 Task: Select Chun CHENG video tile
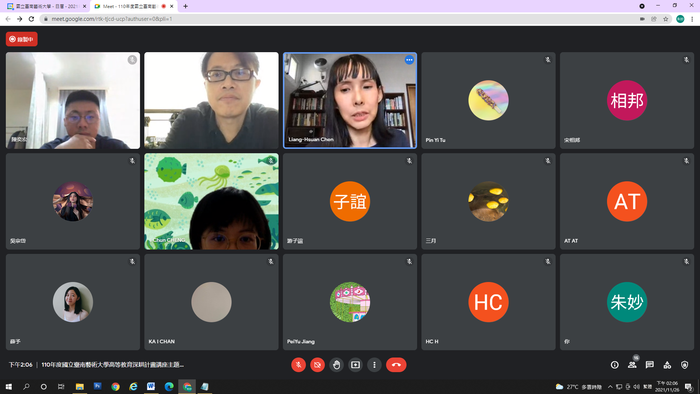[212, 201]
